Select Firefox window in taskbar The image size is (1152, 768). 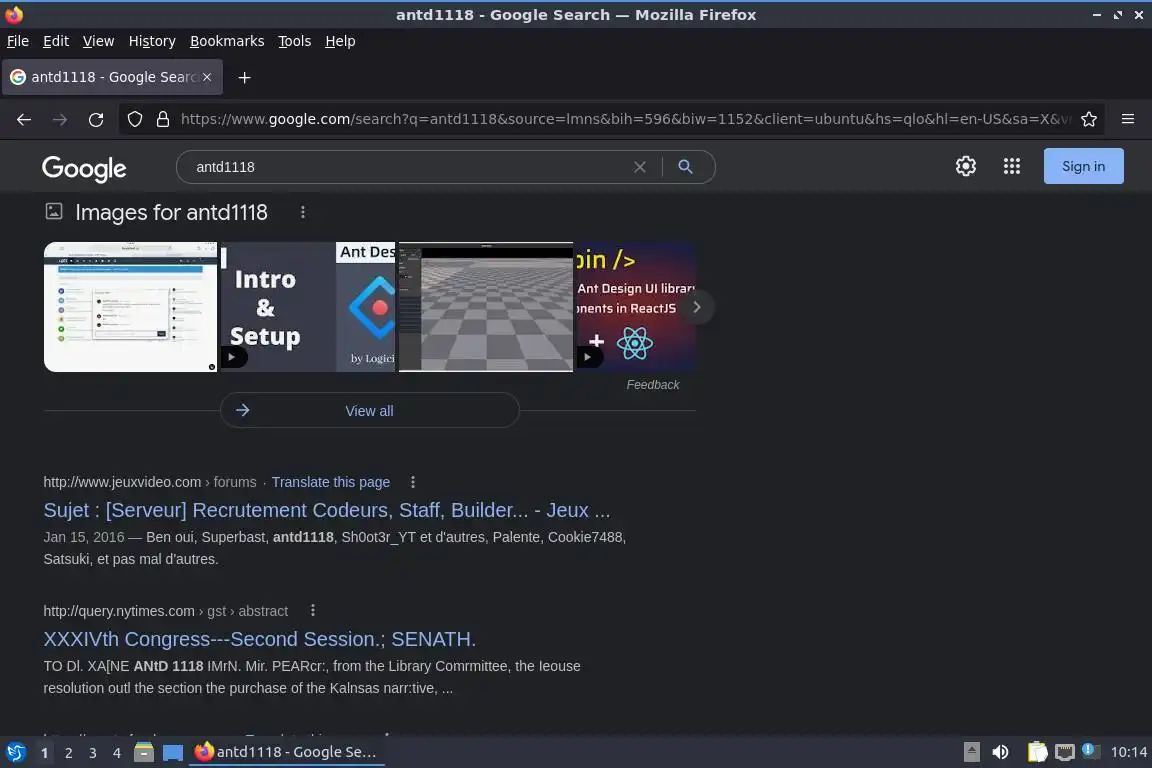click(287, 752)
